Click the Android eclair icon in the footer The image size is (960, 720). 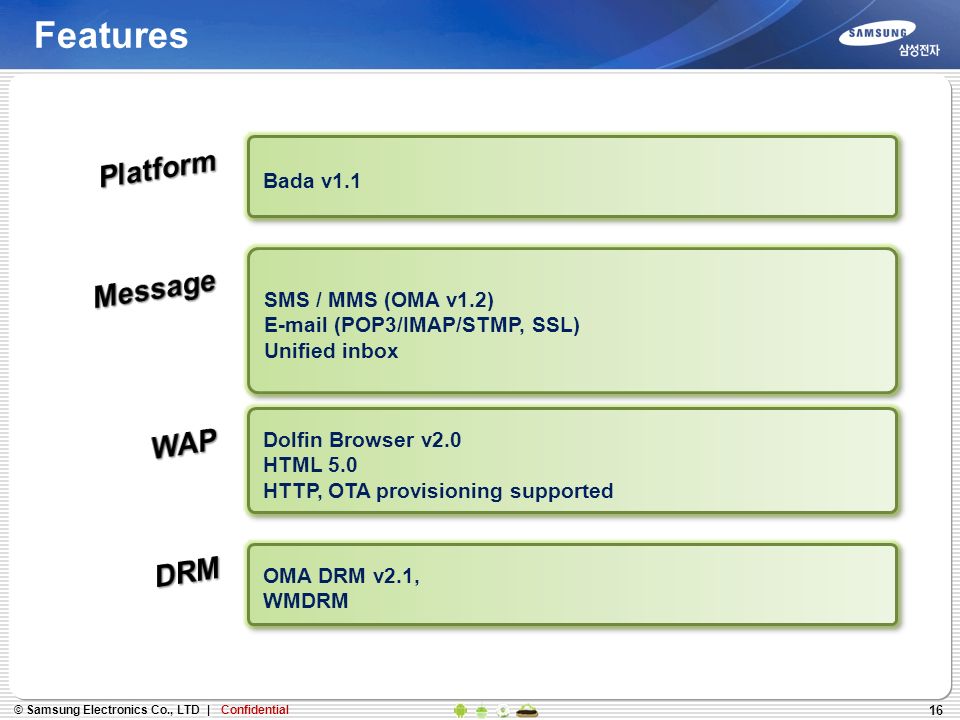pyautogui.click(x=527, y=710)
